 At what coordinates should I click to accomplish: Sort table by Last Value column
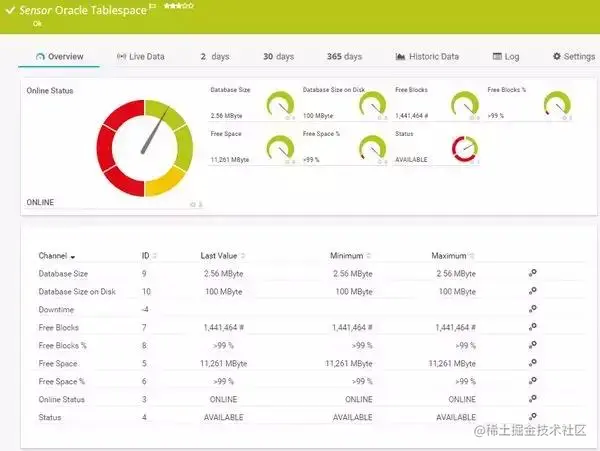223,256
